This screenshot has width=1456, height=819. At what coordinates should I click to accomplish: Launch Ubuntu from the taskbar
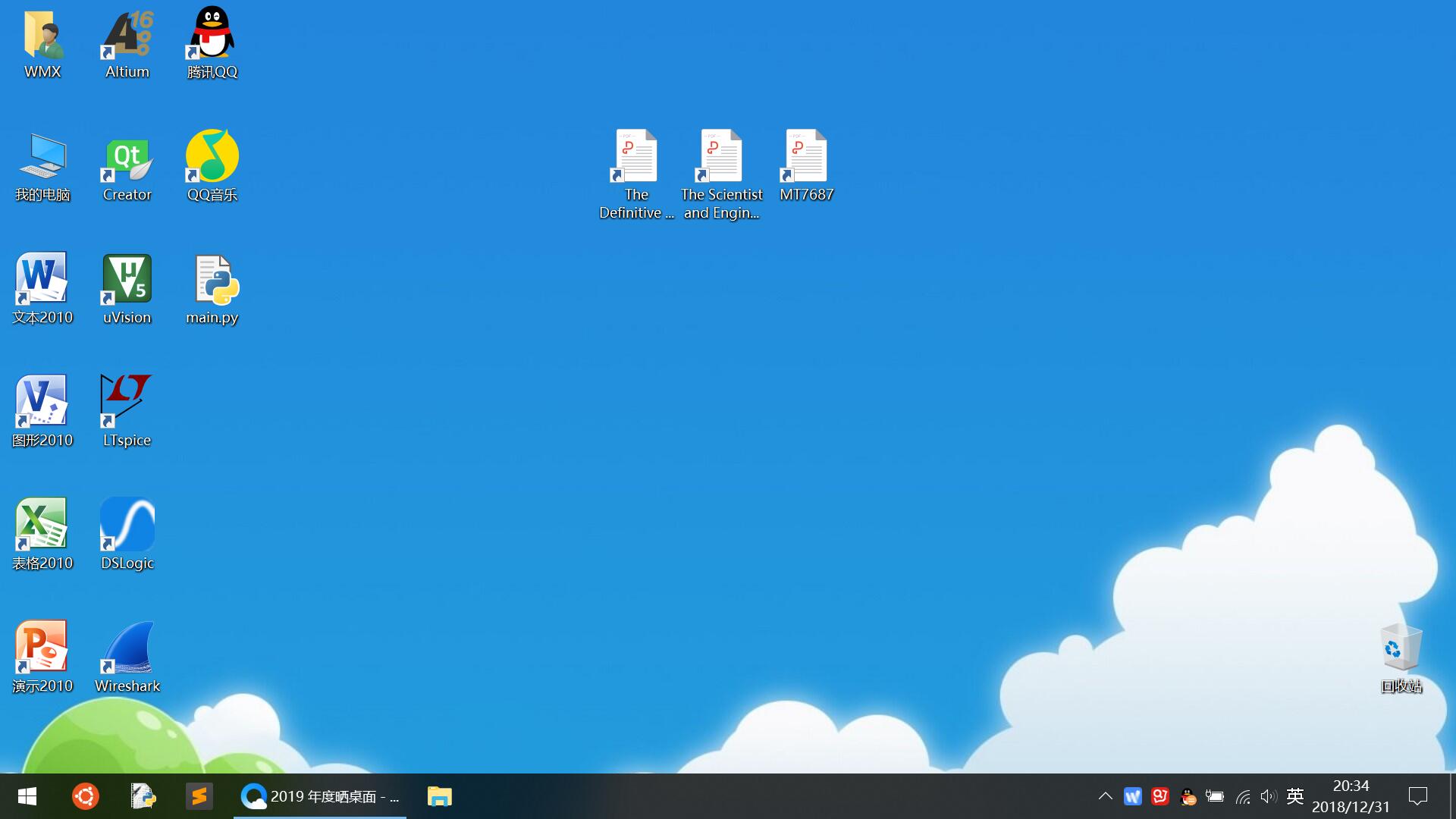[x=85, y=796]
